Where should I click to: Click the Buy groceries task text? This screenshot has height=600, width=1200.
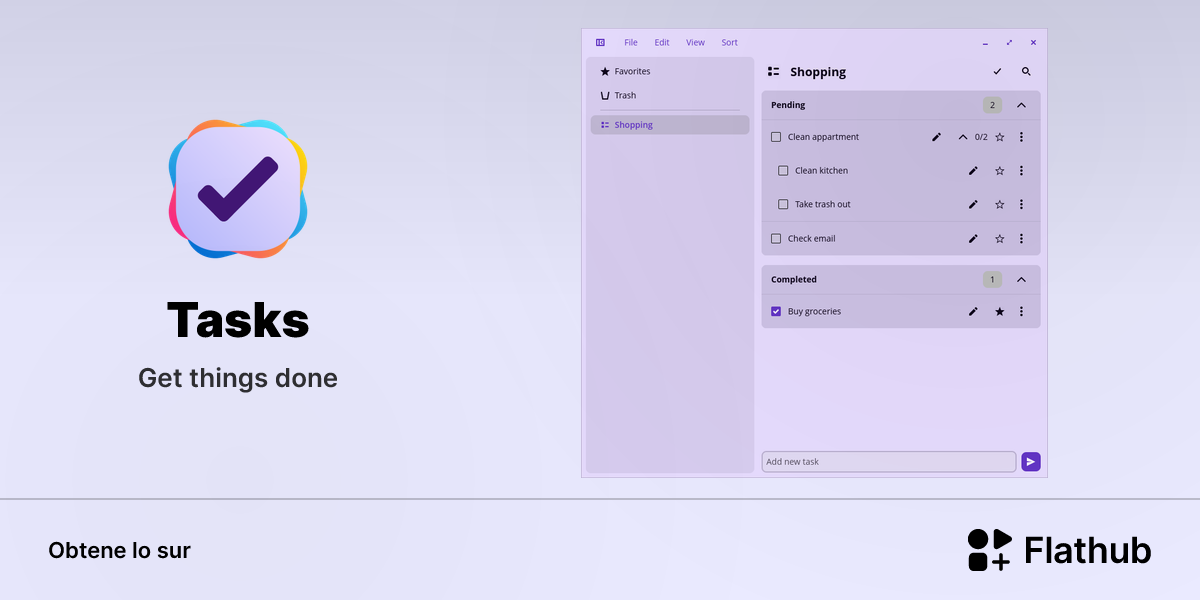[814, 311]
